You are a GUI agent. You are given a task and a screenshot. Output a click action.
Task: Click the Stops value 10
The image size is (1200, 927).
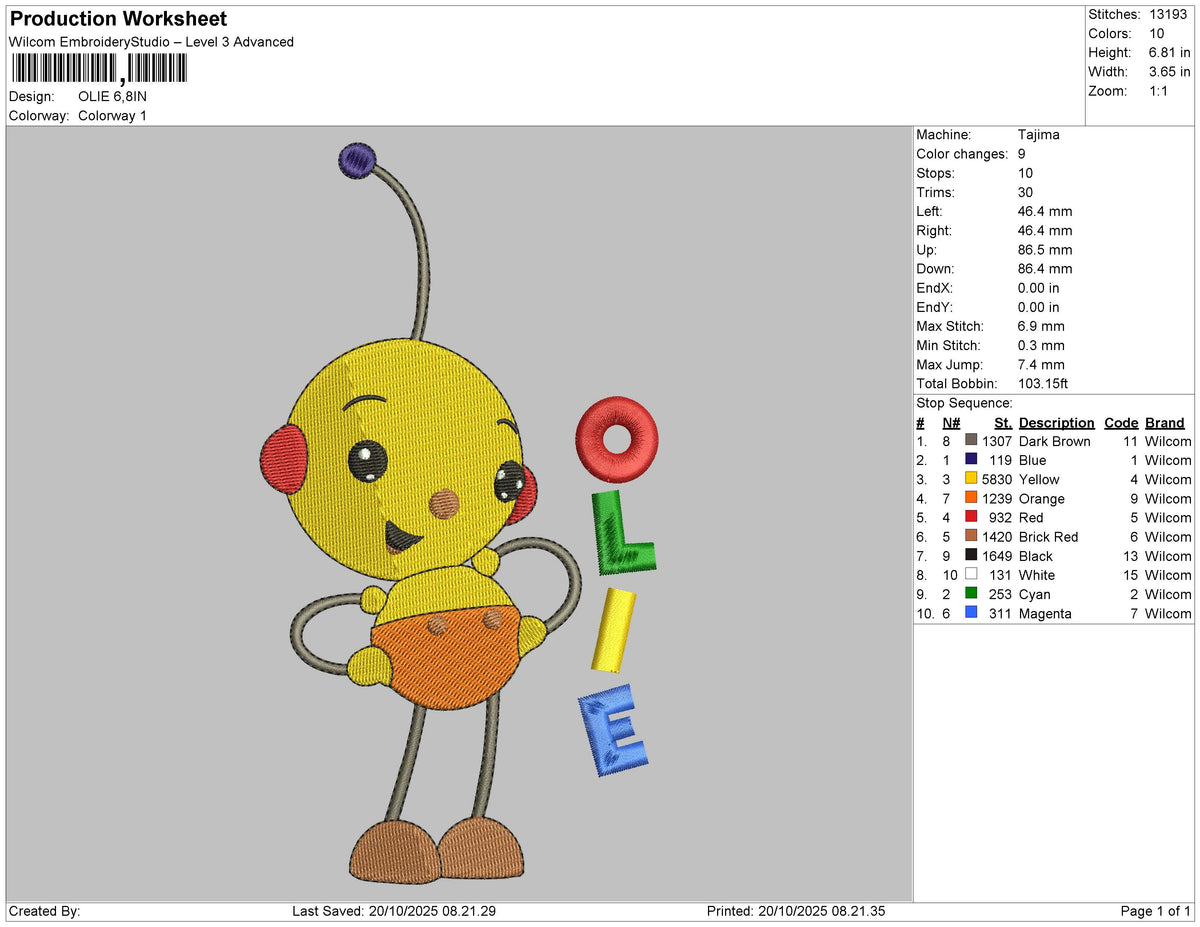pyautogui.click(x=1026, y=173)
